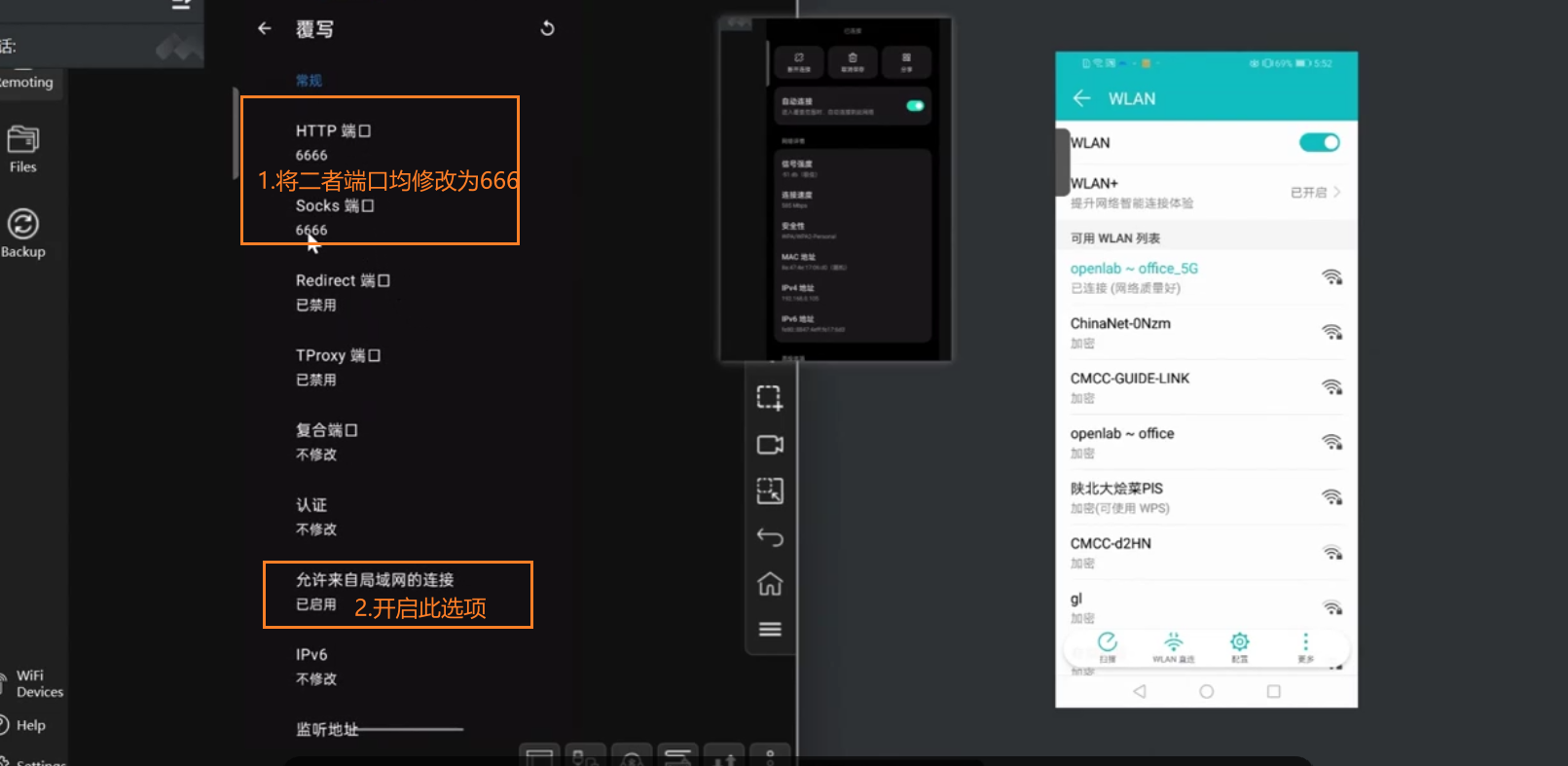Open WLAN+ settings via 已开启 chevron
The width and height of the screenshot is (1568, 766).
1316,193
